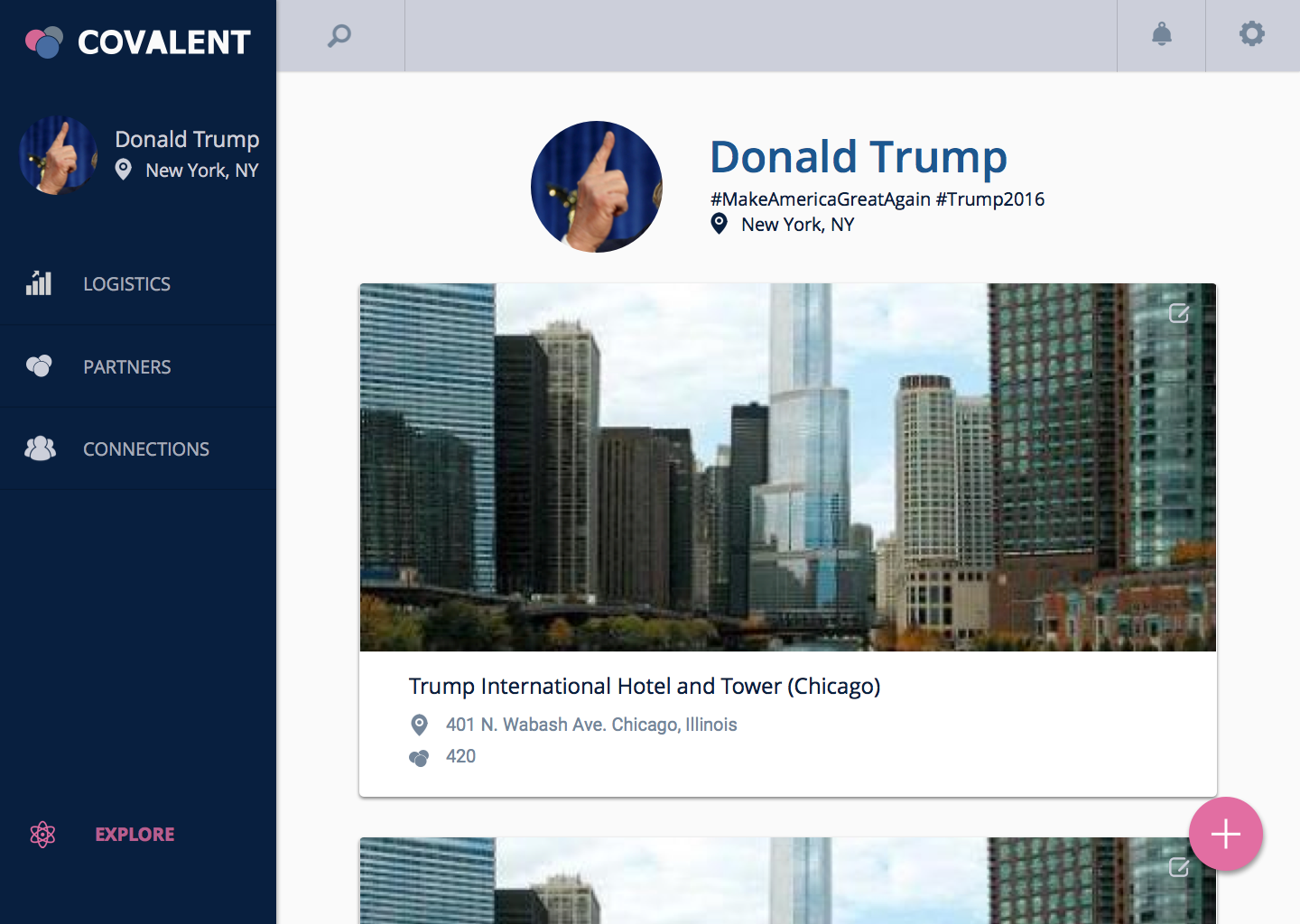Click partners count icon beside 420
Viewport: 1300px width, 924px height.
click(419, 757)
